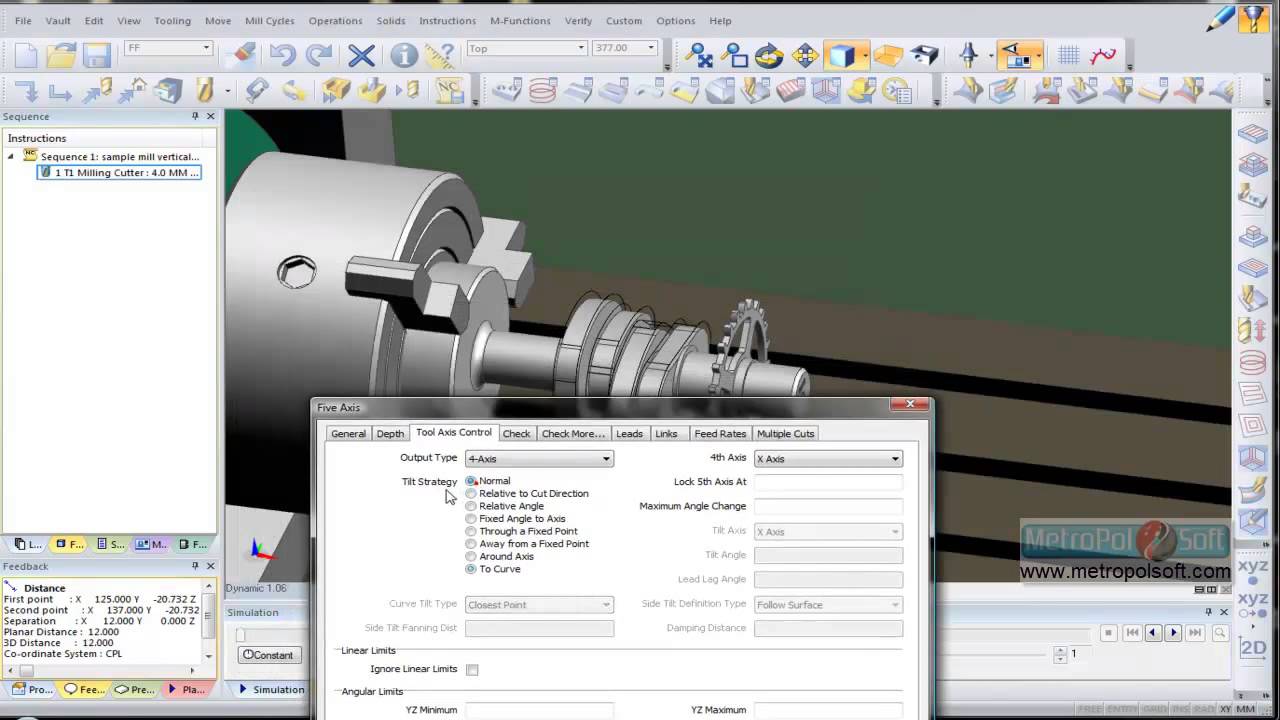
Task: Select the Around Axis option
Action: click(x=471, y=556)
